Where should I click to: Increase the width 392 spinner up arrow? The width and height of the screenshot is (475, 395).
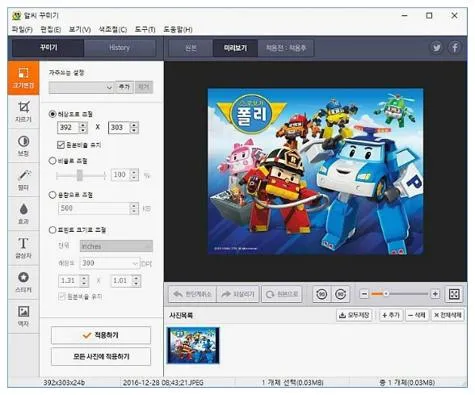(x=83, y=125)
